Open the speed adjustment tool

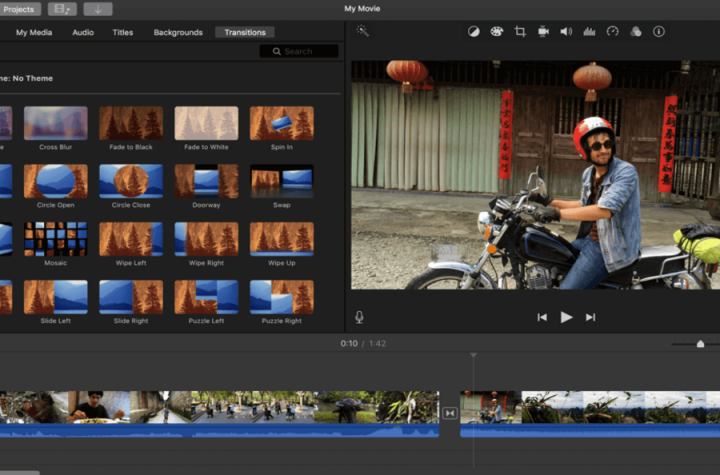(613, 31)
